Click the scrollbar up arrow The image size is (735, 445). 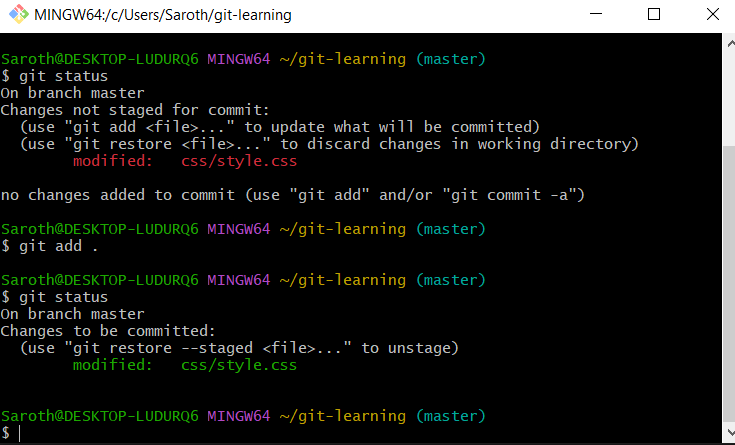(x=730, y=44)
